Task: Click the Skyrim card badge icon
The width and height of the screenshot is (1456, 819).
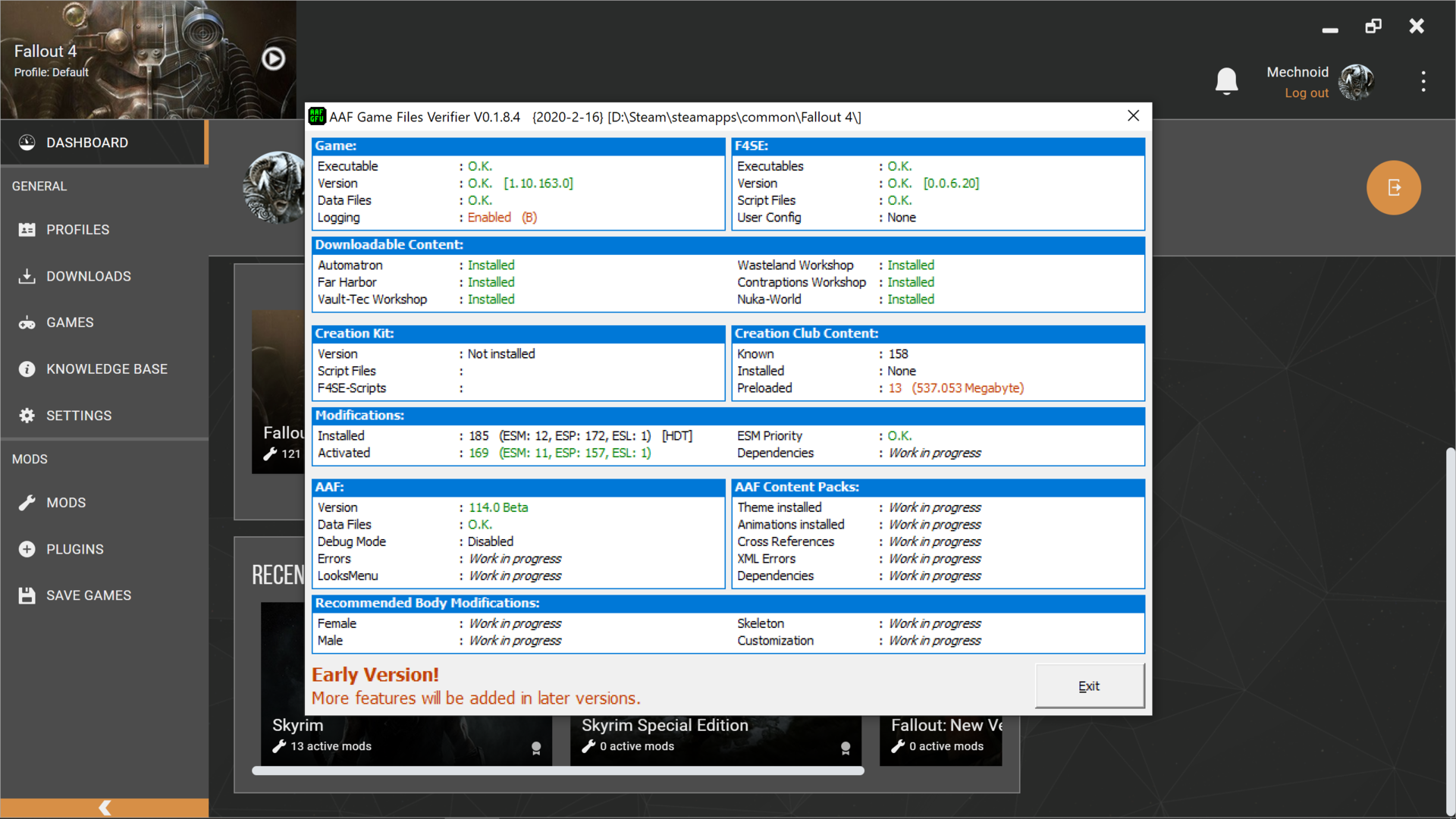Action: pyautogui.click(x=536, y=748)
